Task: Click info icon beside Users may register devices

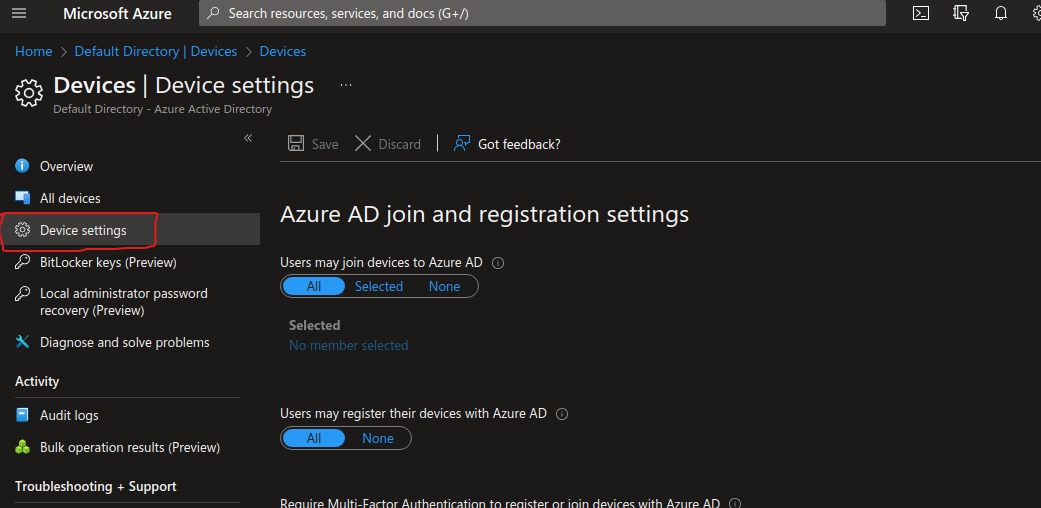Action: pyautogui.click(x=562, y=414)
